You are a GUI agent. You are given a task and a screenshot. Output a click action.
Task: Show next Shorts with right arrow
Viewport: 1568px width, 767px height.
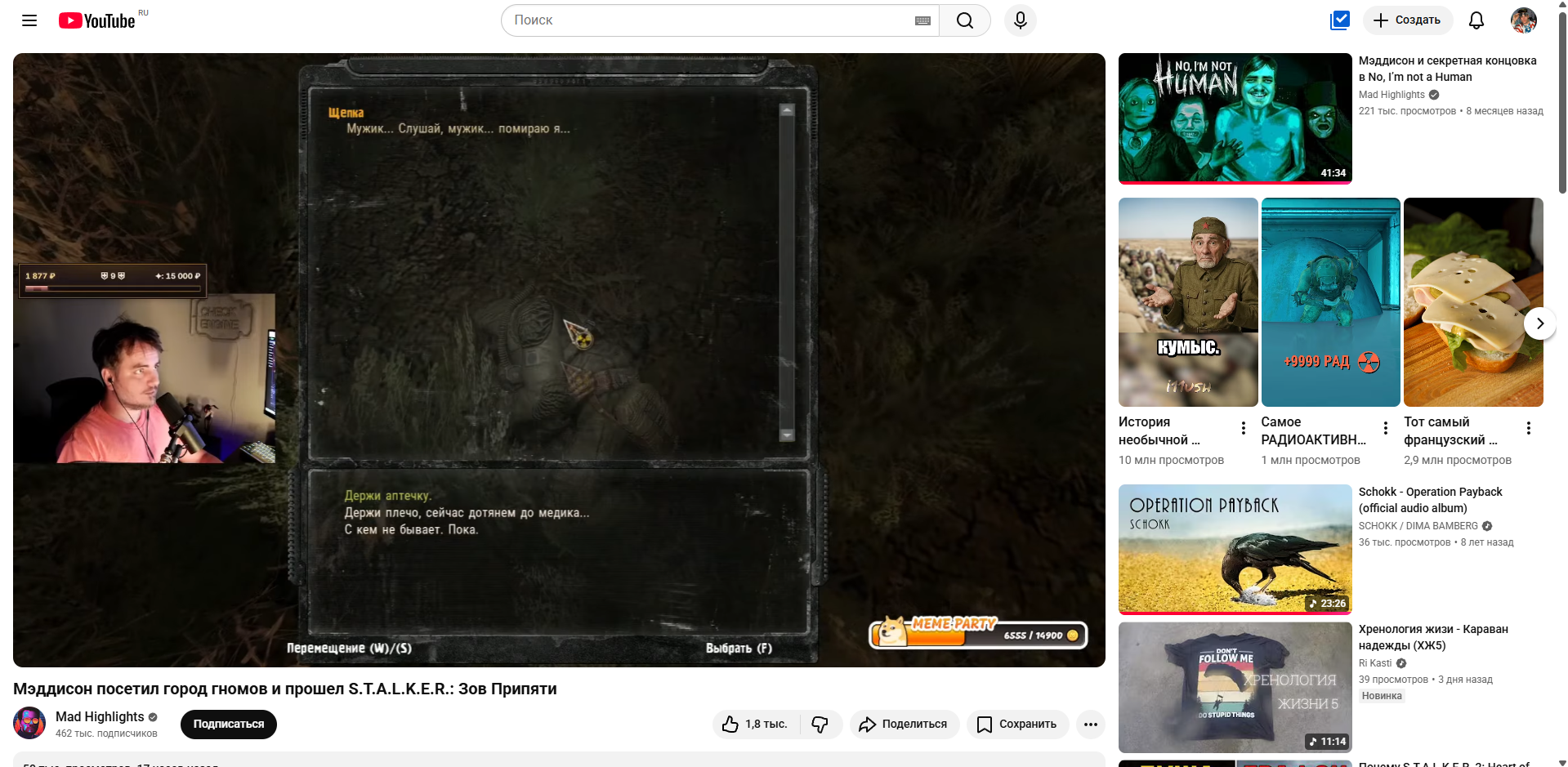pos(1540,323)
